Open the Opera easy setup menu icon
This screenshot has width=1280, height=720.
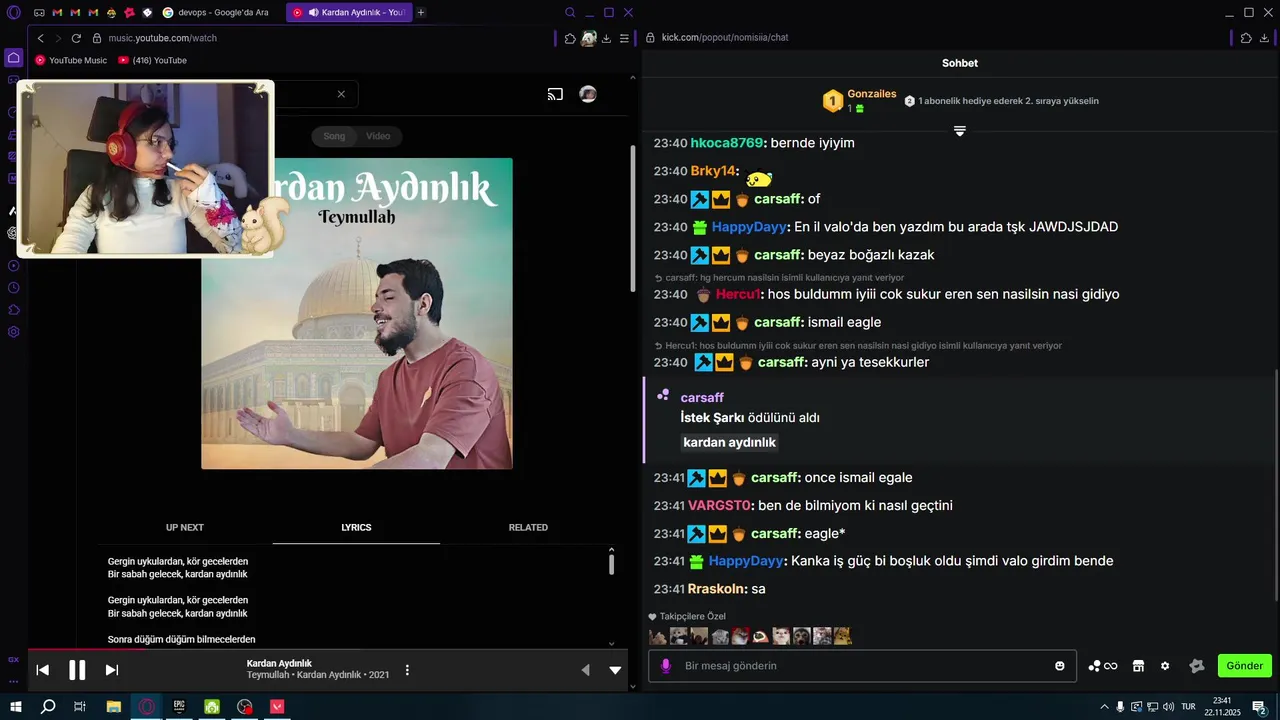point(624,38)
